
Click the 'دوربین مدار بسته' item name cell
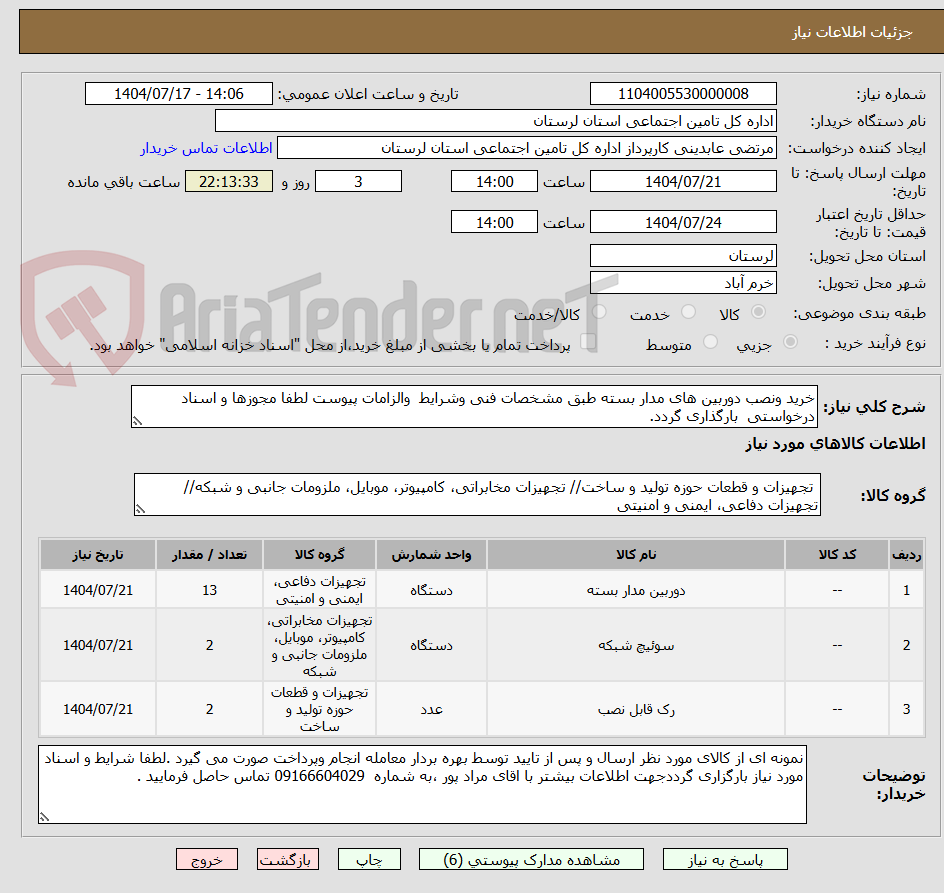pos(636,590)
